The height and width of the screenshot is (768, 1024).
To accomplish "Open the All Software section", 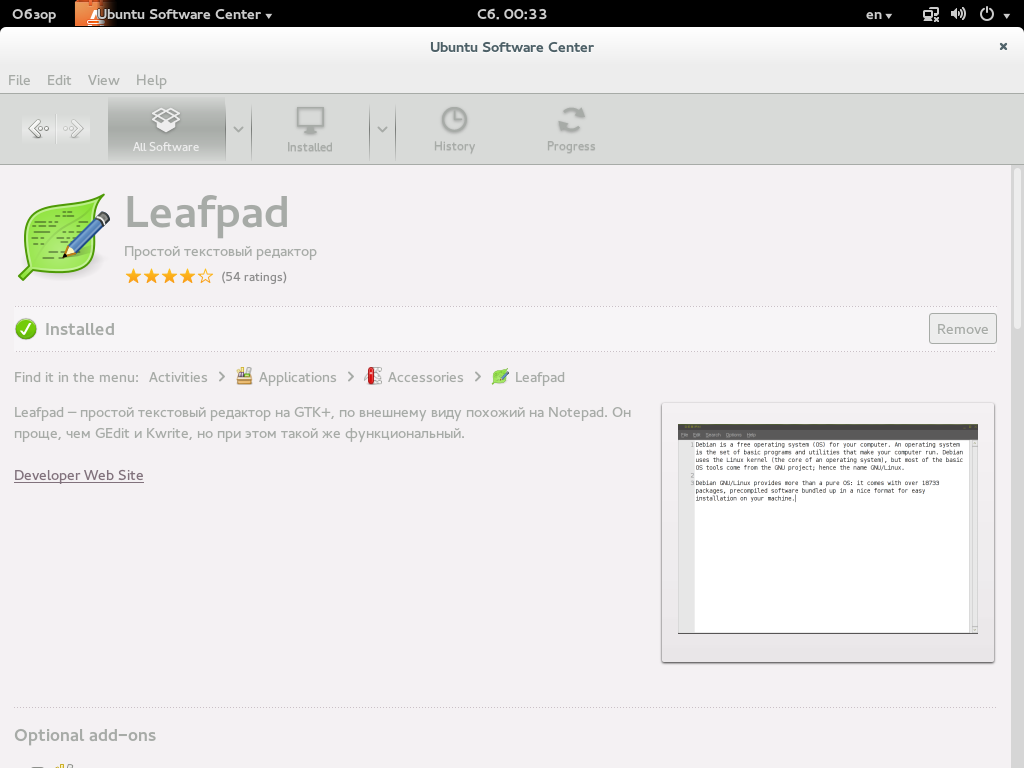I will 167,129.
